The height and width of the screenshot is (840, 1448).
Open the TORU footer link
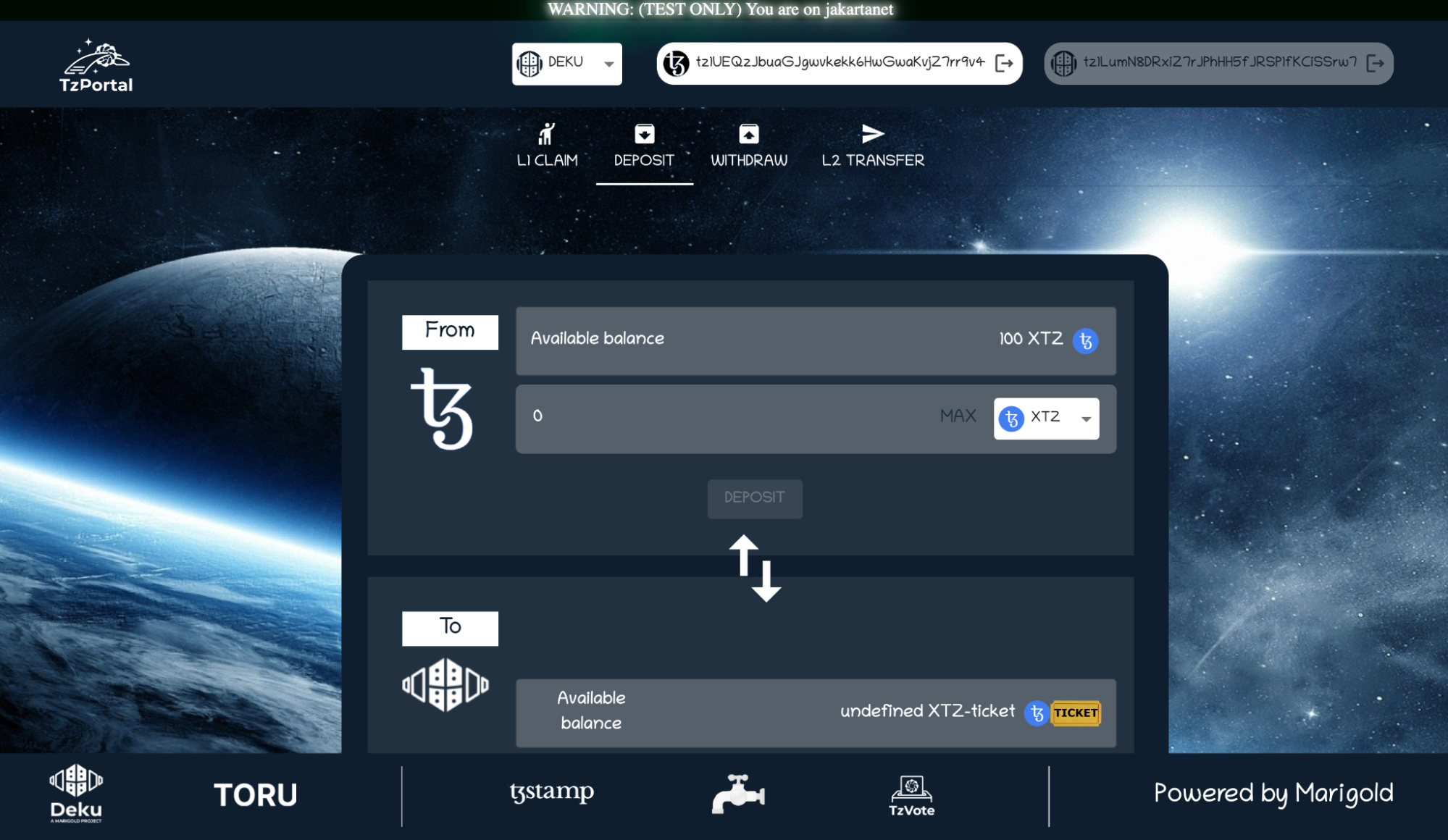pos(255,795)
